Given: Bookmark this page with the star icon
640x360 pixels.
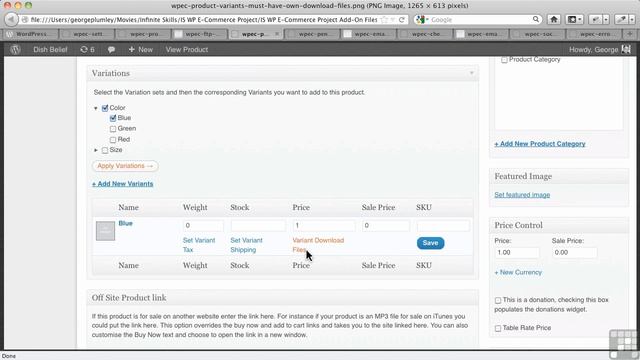Looking at the screenshot, I should pyautogui.click(x=384, y=20).
